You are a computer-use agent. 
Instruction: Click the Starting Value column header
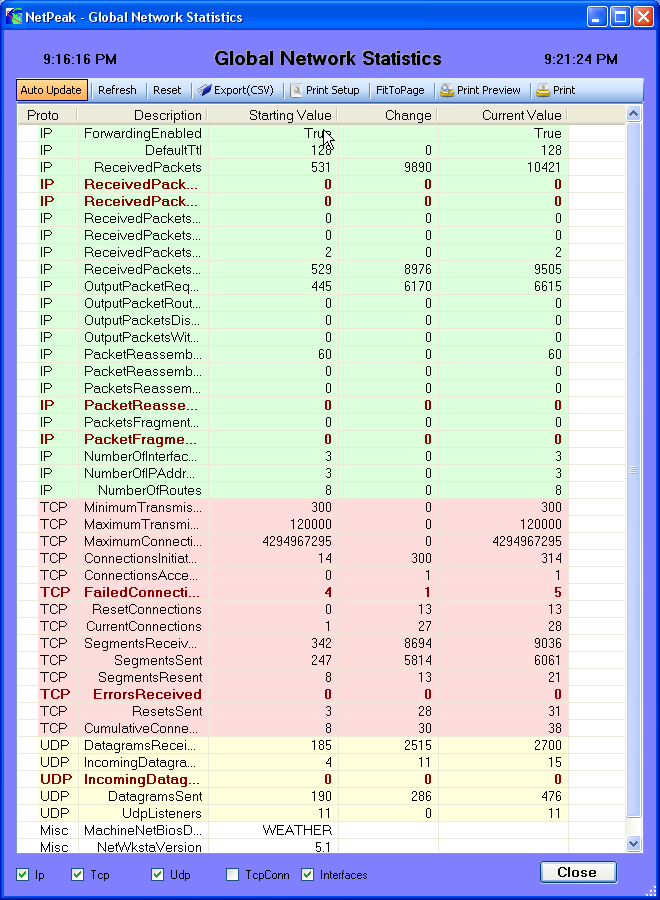click(x=272, y=115)
